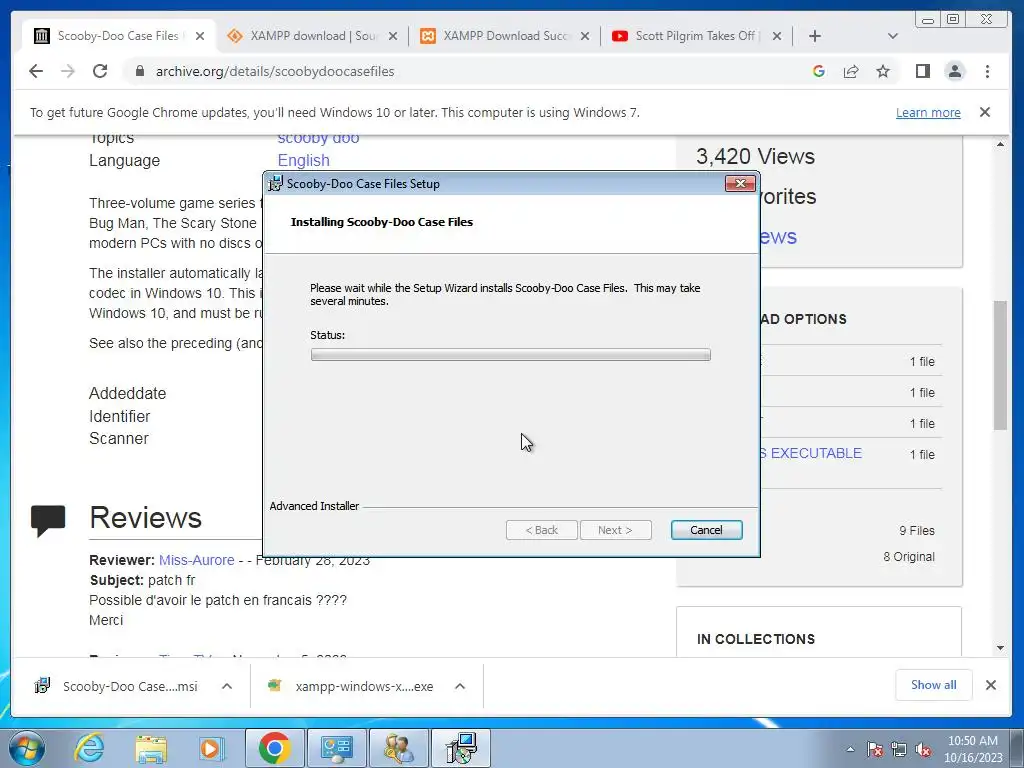Open the WINDOWS EXECUTABLE download option
The height and width of the screenshot is (768, 1024).
click(x=811, y=453)
